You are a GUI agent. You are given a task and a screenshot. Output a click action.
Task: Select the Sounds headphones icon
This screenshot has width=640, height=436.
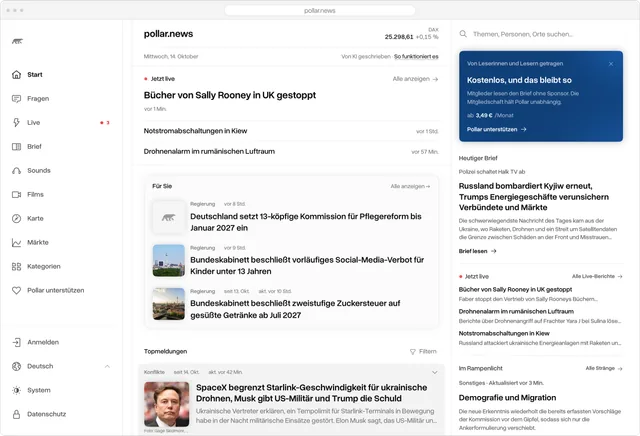coord(16,171)
